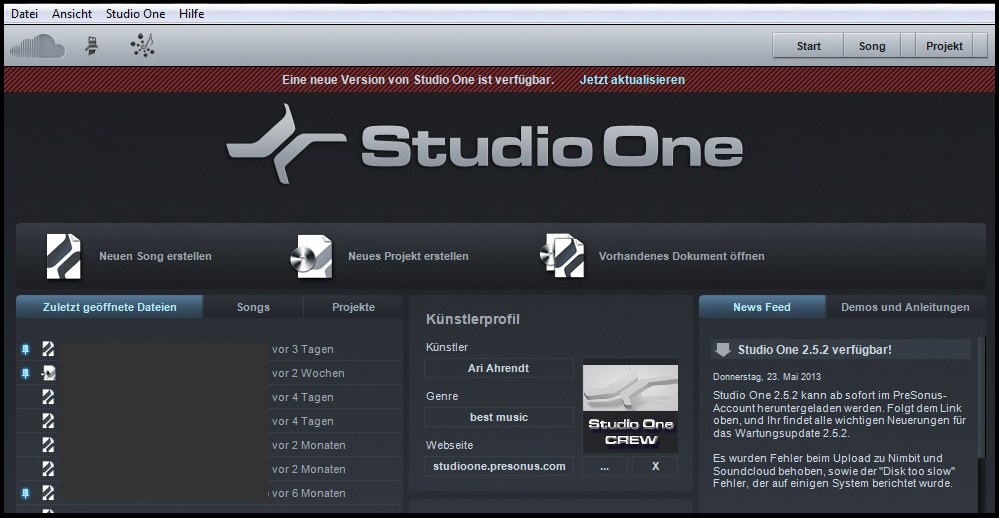The height and width of the screenshot is (518, 999).
Task: Open the Ansicht menu
Action: click(72, 13)
